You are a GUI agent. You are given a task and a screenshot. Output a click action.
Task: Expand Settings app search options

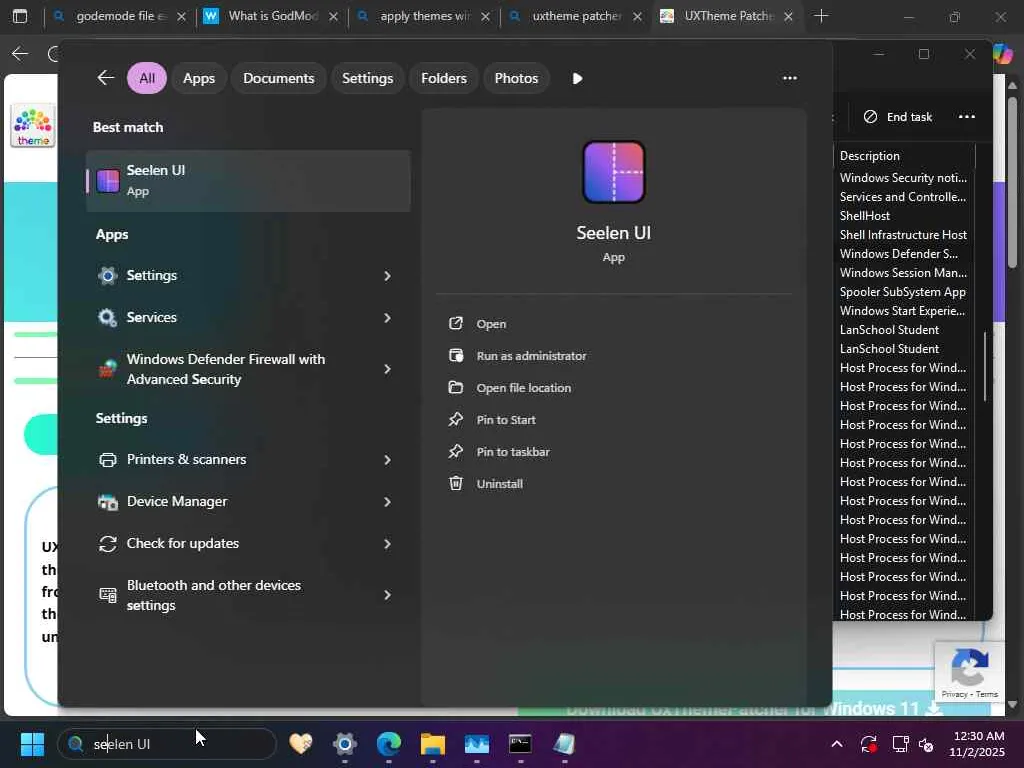tap(387, 276)
